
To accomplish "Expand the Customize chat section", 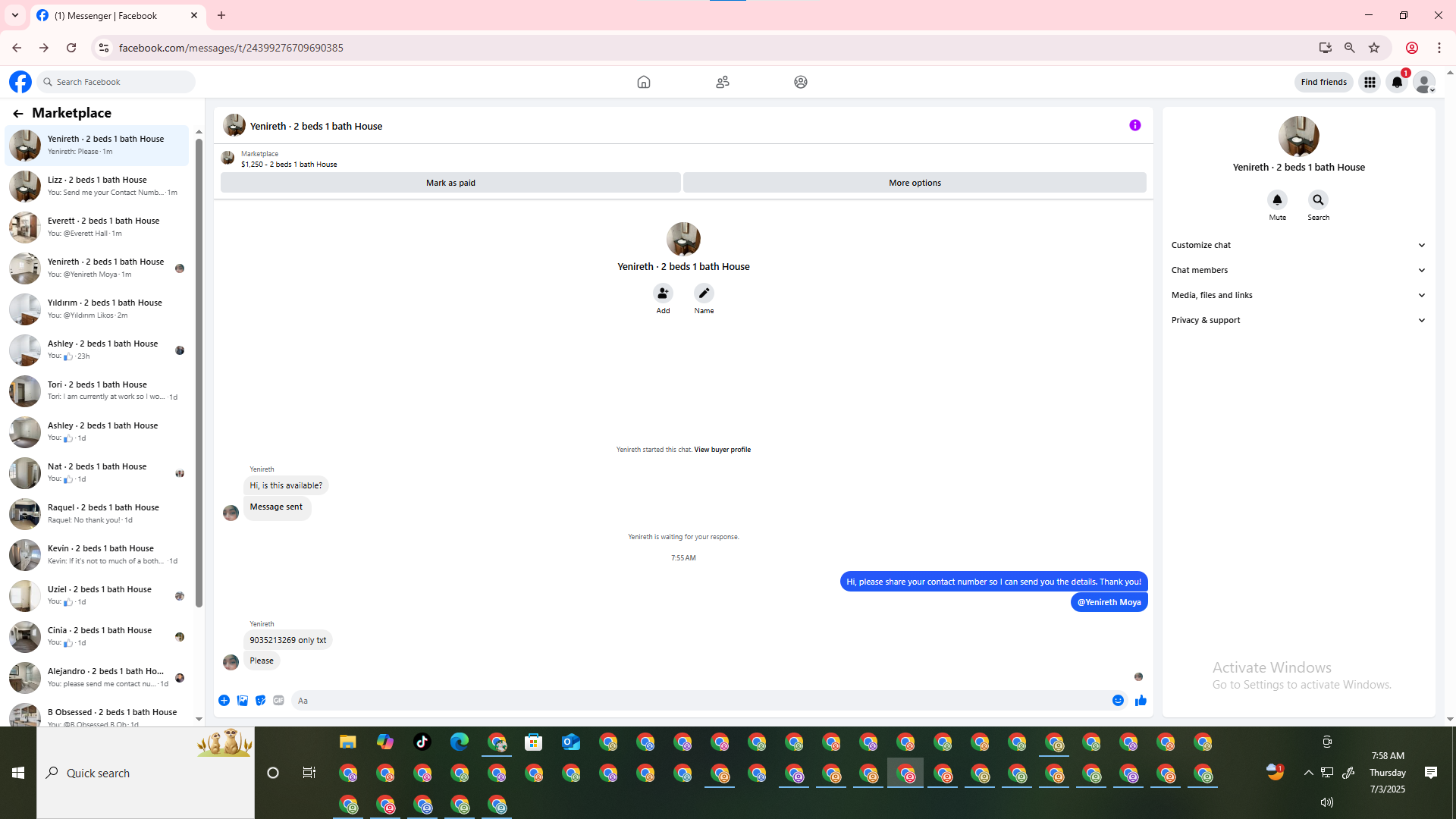I will 1298,245.
